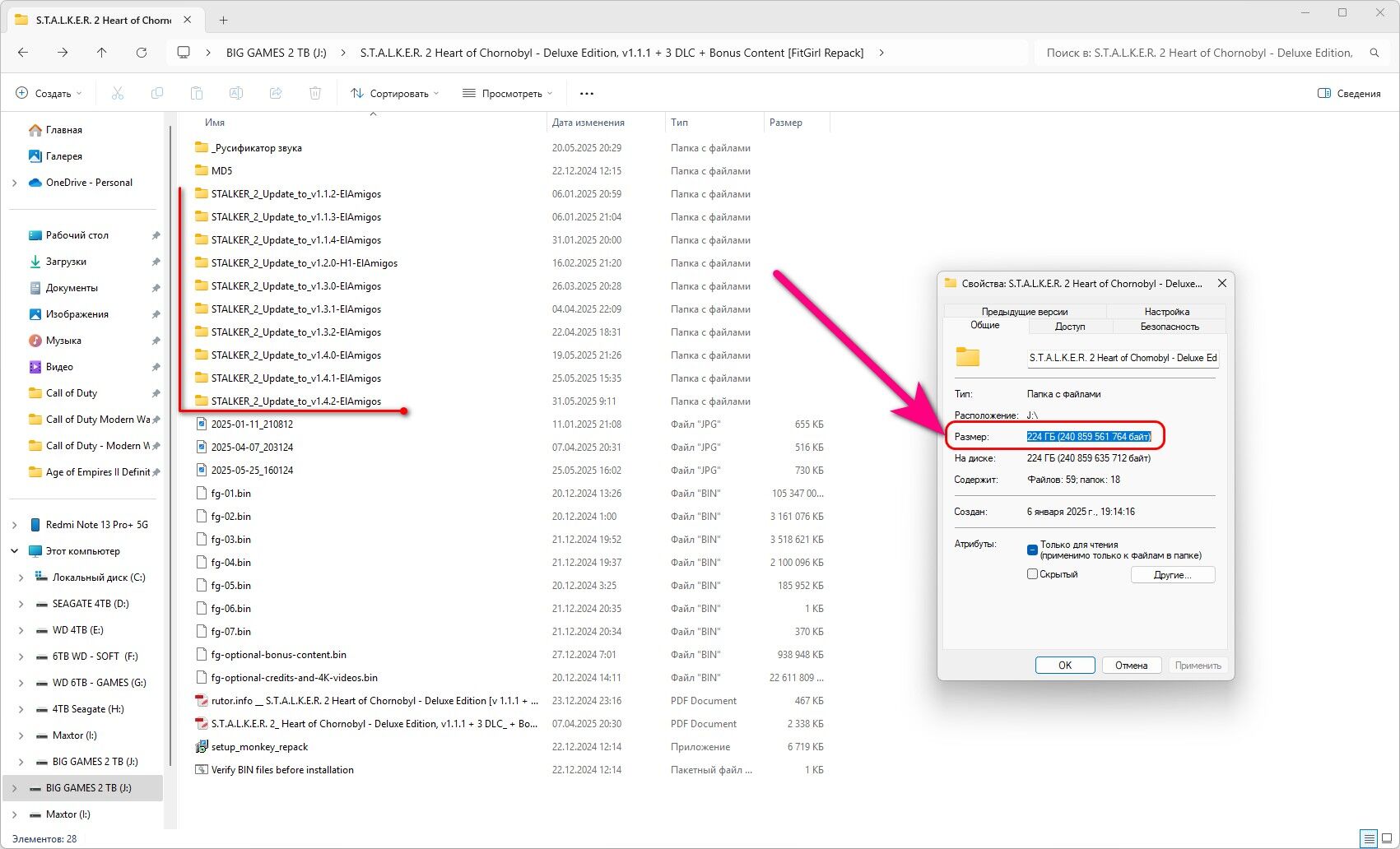Open a new Explorer tab with plus
1400x849 pixels.
[223, 20]
